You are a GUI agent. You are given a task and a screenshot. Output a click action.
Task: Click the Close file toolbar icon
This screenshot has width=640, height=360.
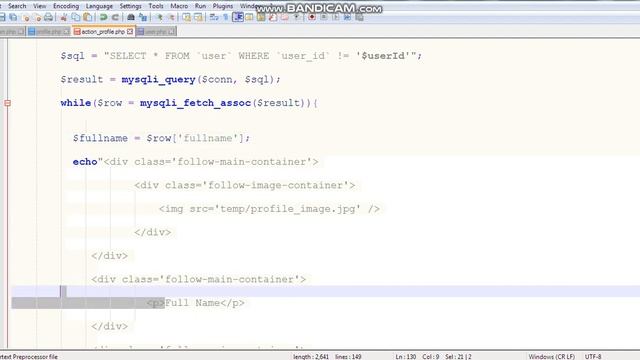tap(26, 17)
